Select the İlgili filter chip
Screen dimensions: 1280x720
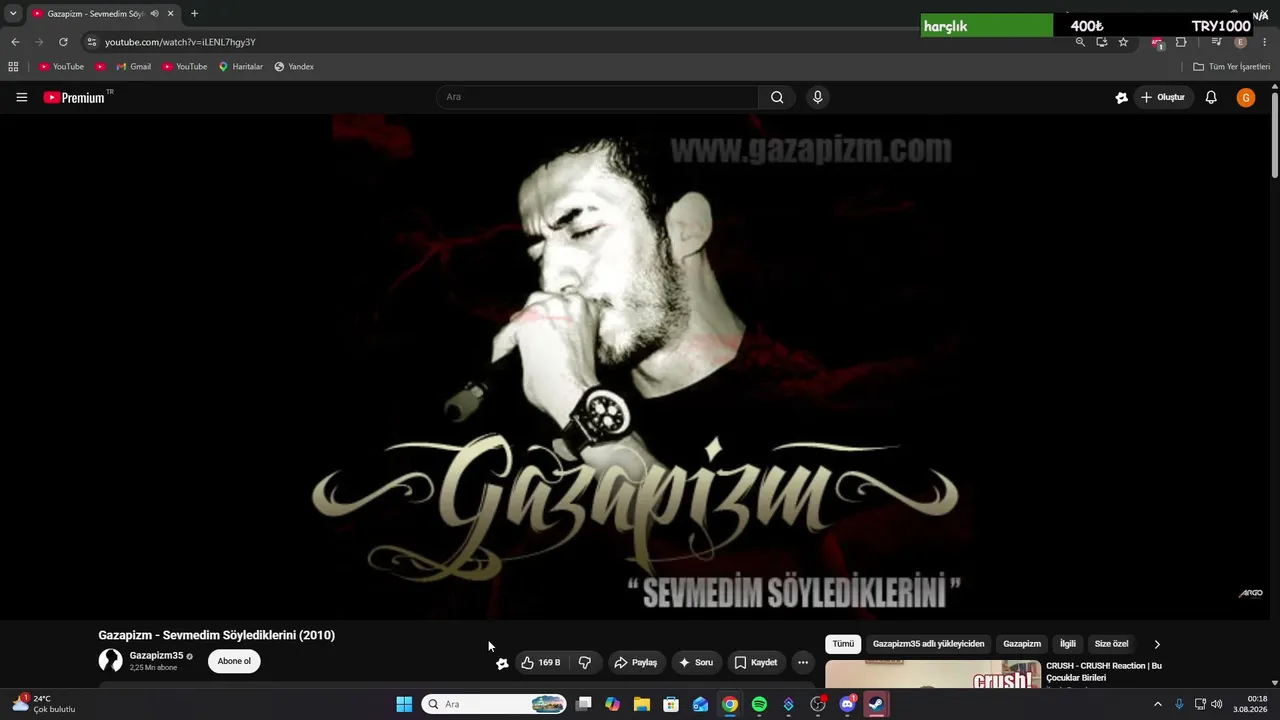coord(1068,644)
